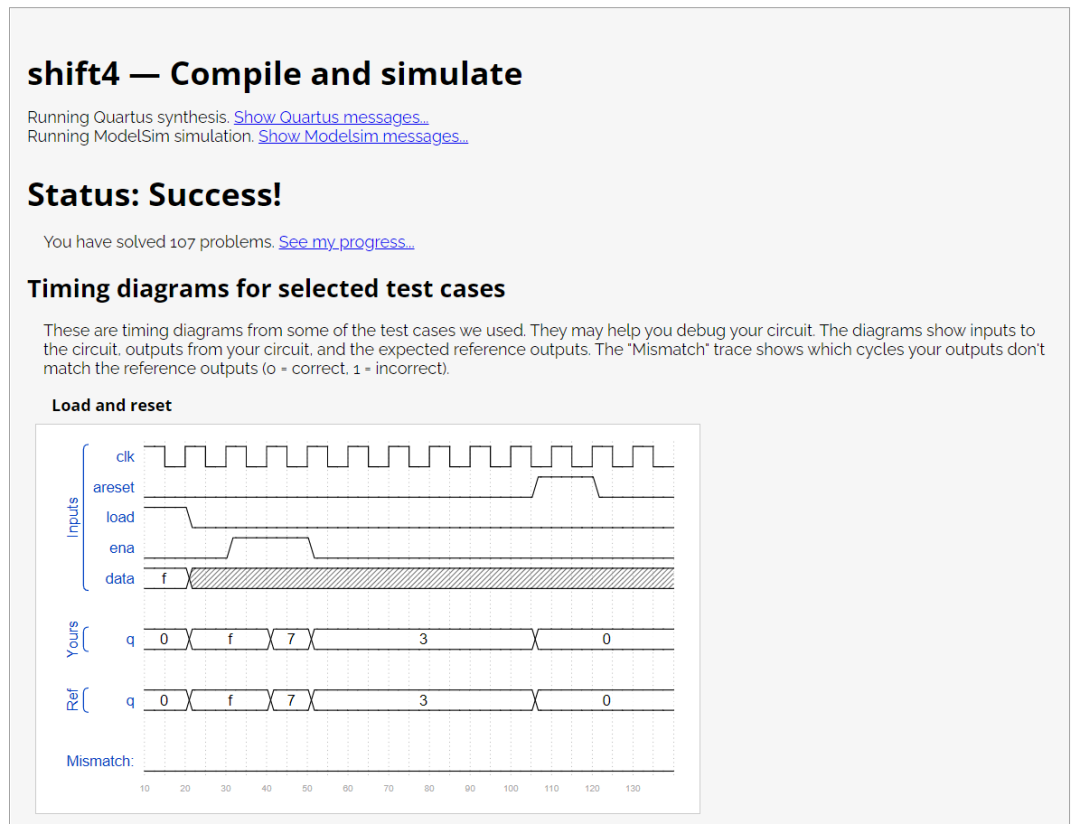Click the load signal label
This screenshot has width=1080, height=824.
click(120, 517)
